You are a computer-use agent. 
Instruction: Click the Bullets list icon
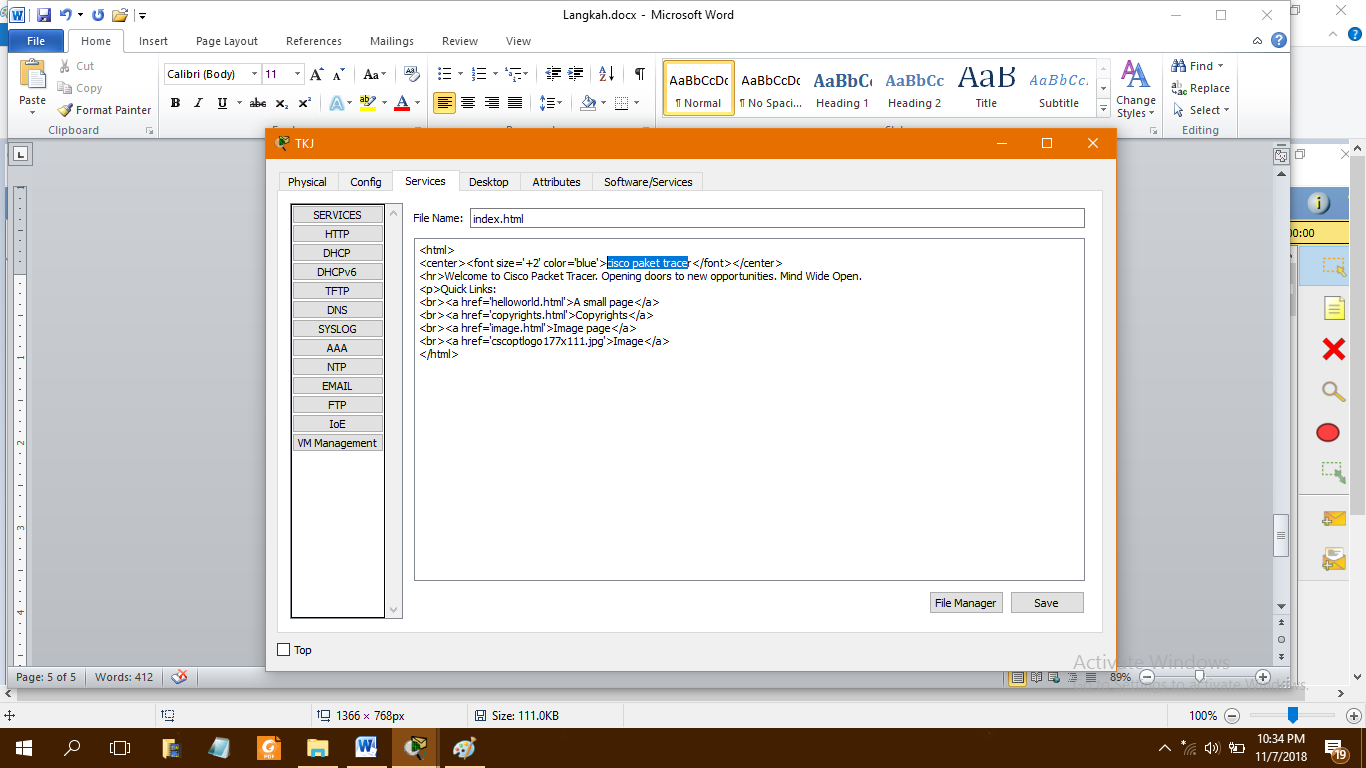tap(445, 74)
